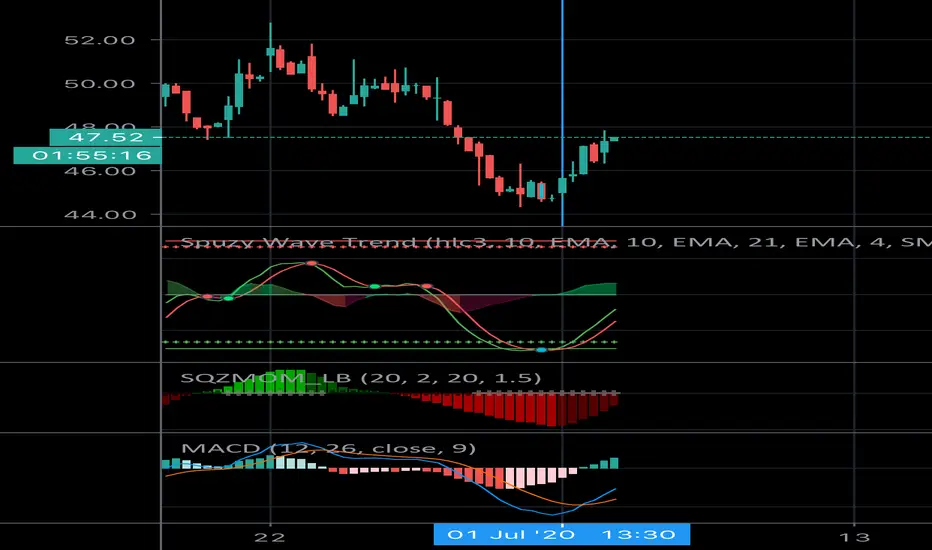Viewport: 932px width, 550px height.
Task: Click the 13 date label on time axis
Action: point(854,538)
